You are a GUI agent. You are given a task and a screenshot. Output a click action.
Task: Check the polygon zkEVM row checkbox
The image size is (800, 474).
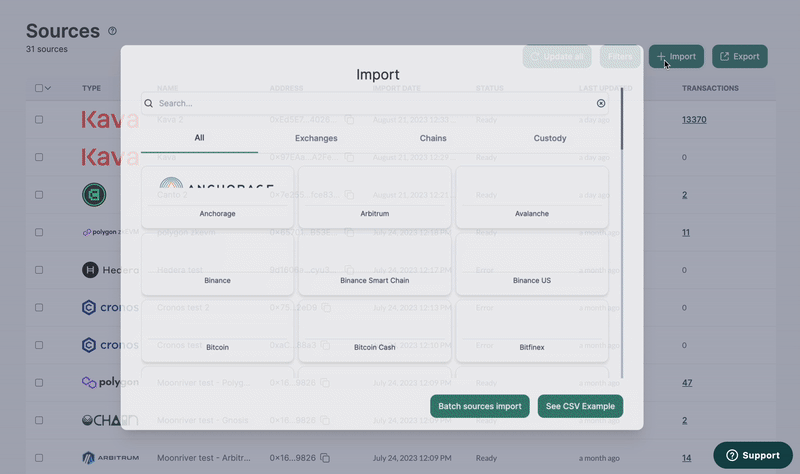point(39,232)
